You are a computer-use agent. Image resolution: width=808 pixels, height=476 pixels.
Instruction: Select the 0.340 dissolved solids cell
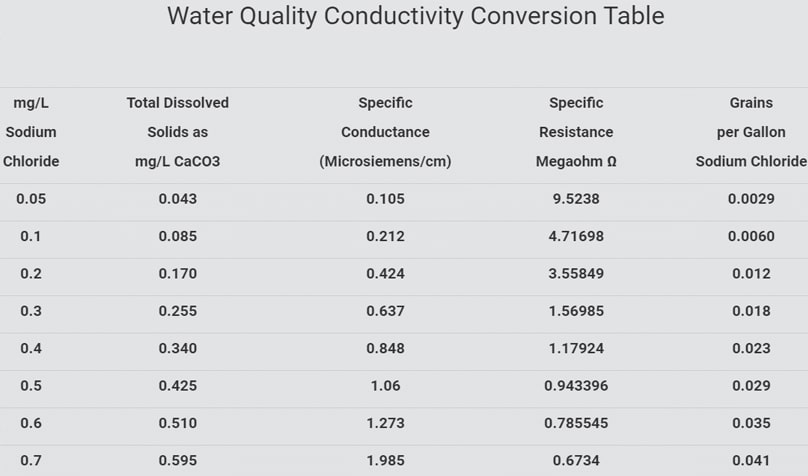point(178,349)
